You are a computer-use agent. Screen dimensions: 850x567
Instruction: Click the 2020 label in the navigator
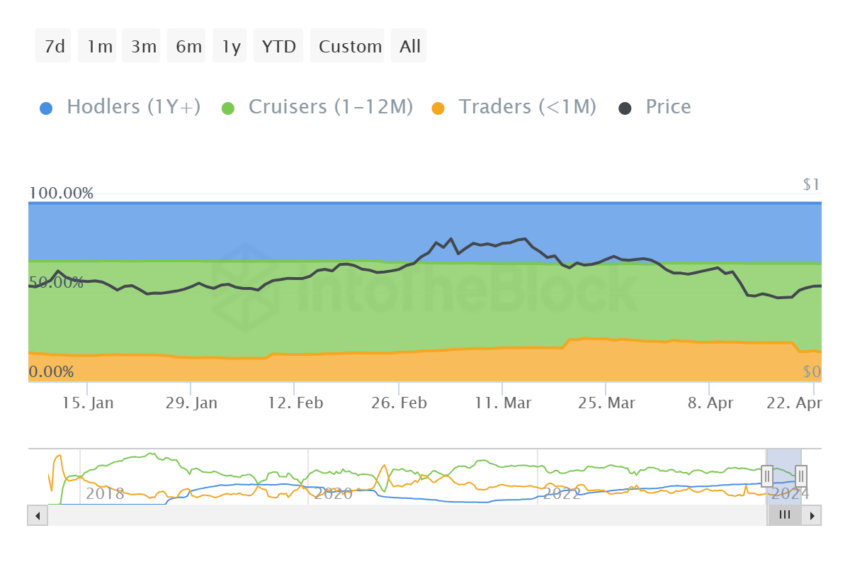[x=333, y=493]
